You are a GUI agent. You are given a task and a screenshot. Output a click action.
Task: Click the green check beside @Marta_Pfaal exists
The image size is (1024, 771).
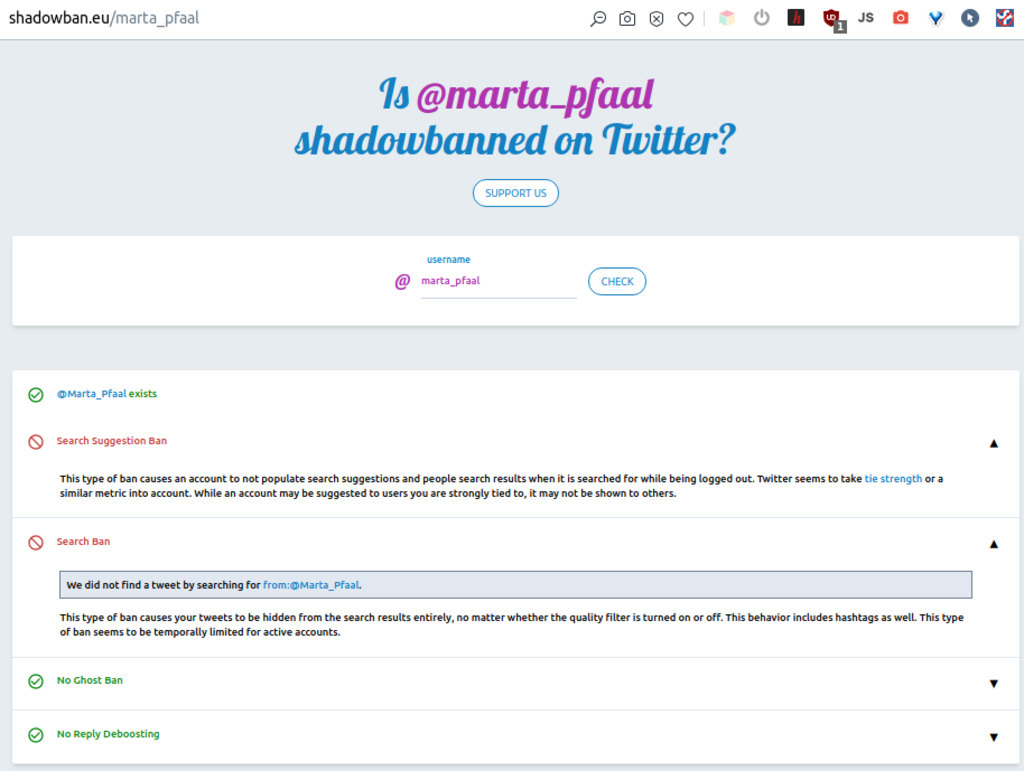pos(36,394)
